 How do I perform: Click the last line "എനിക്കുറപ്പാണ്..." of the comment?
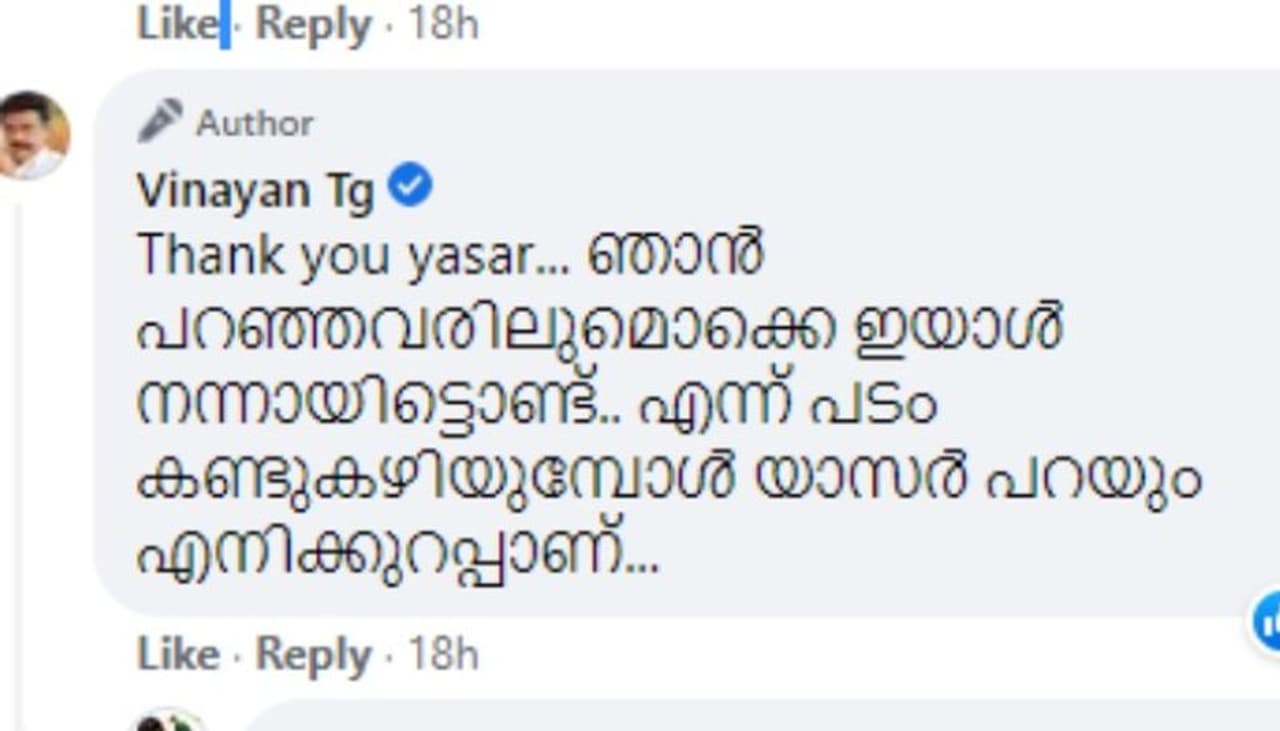point(397,552)
